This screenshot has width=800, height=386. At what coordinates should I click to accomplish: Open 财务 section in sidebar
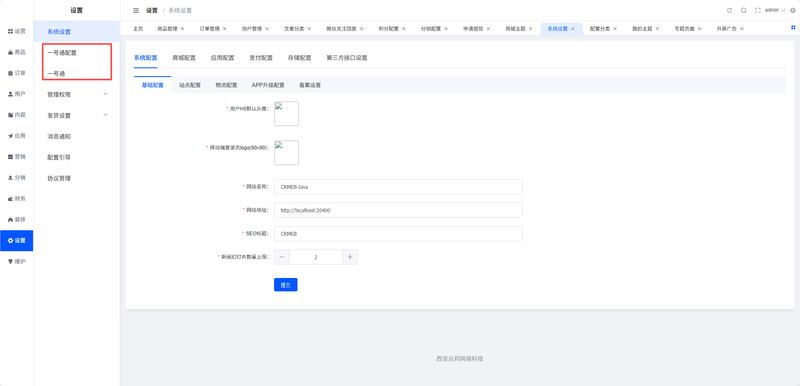click(17, 198)
